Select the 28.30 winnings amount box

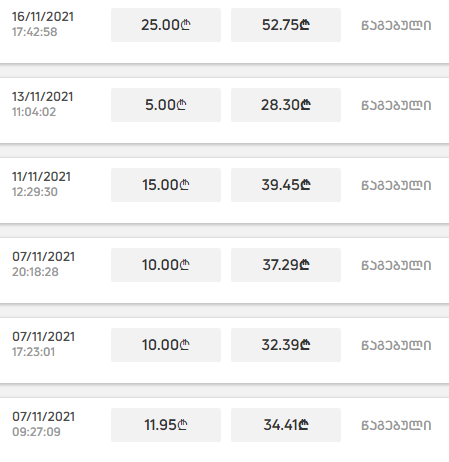point(286,105)
